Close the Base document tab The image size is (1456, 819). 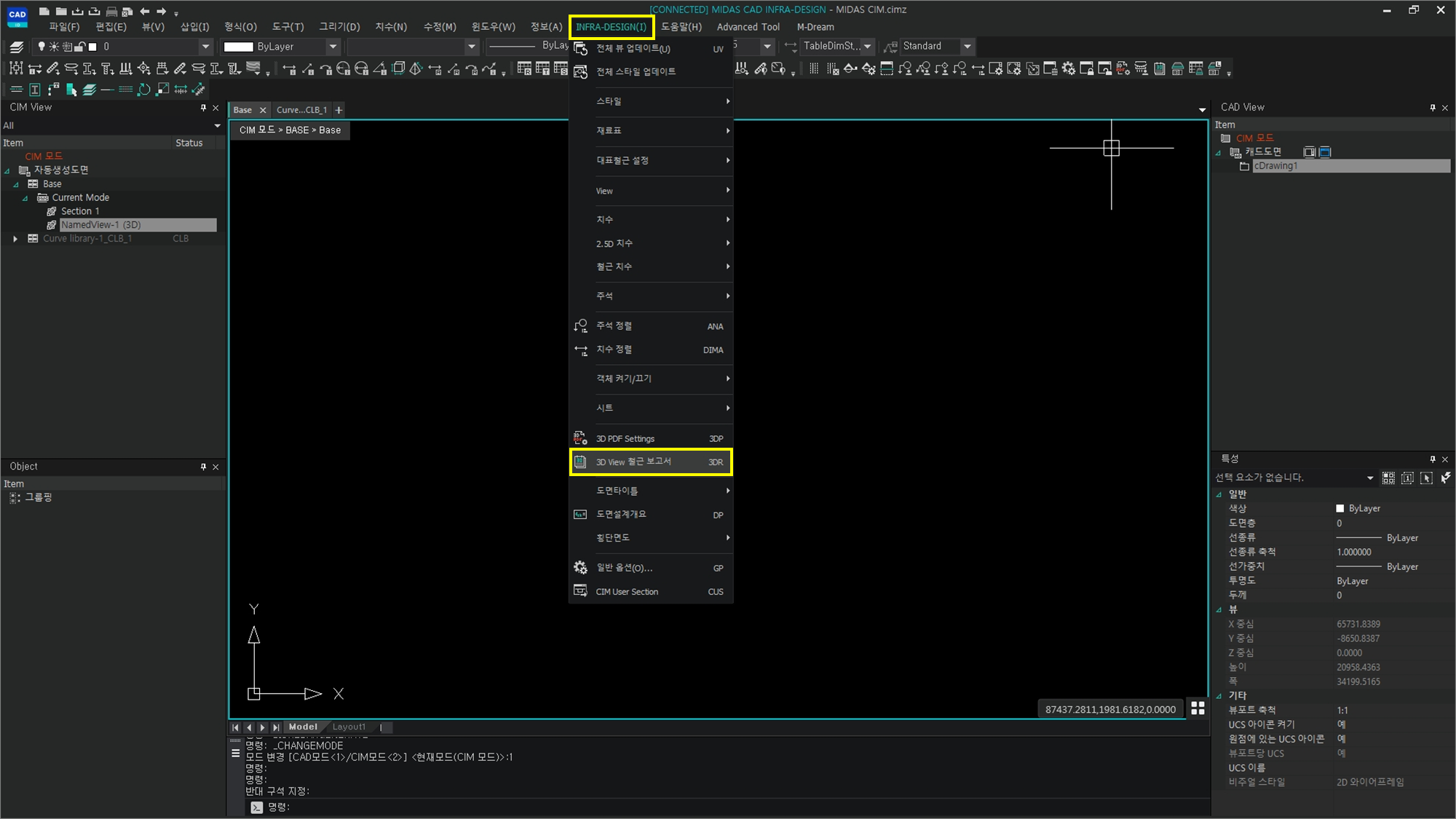(263, 111)
